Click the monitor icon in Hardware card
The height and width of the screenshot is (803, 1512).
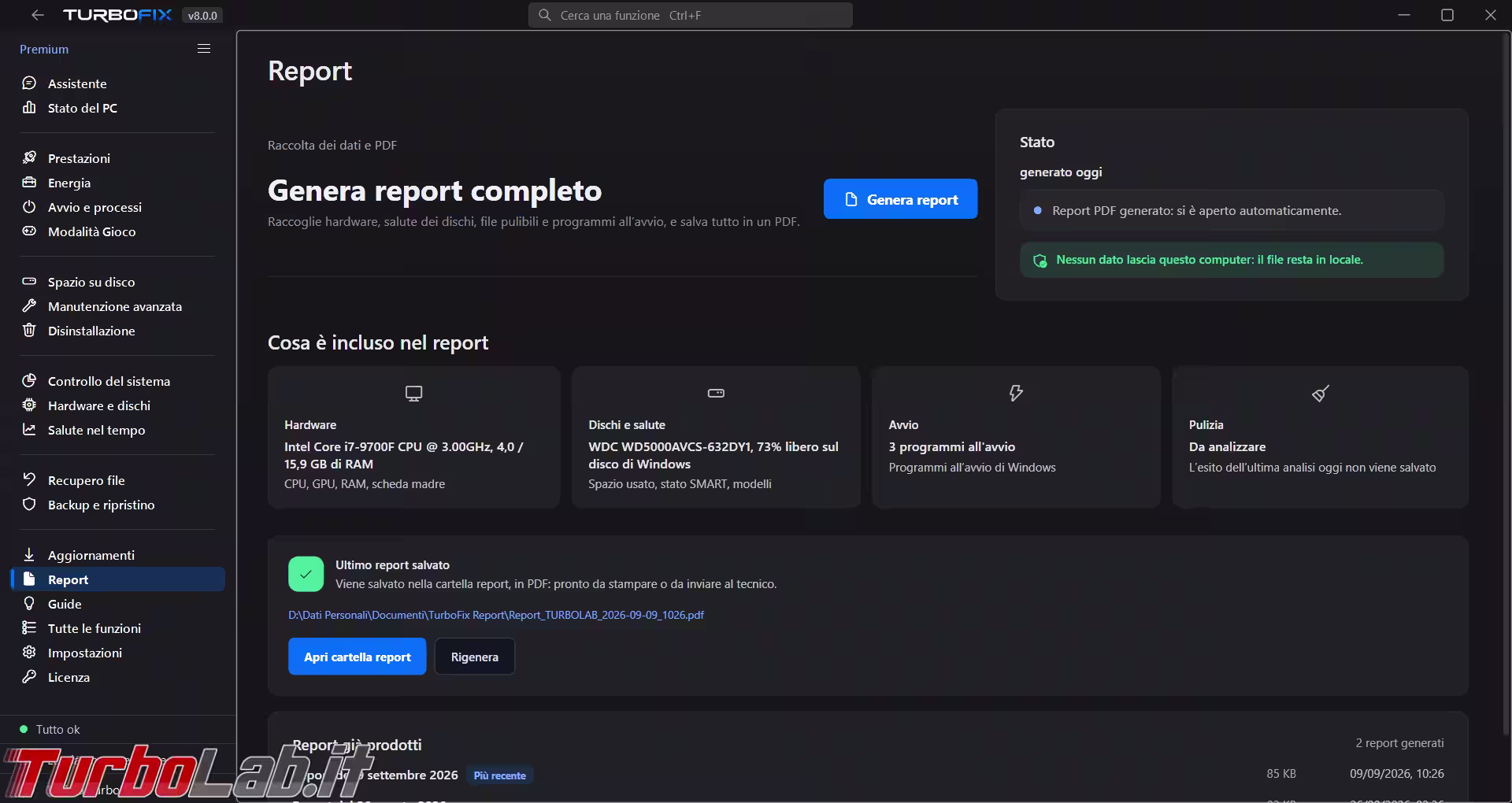[413, 393]
